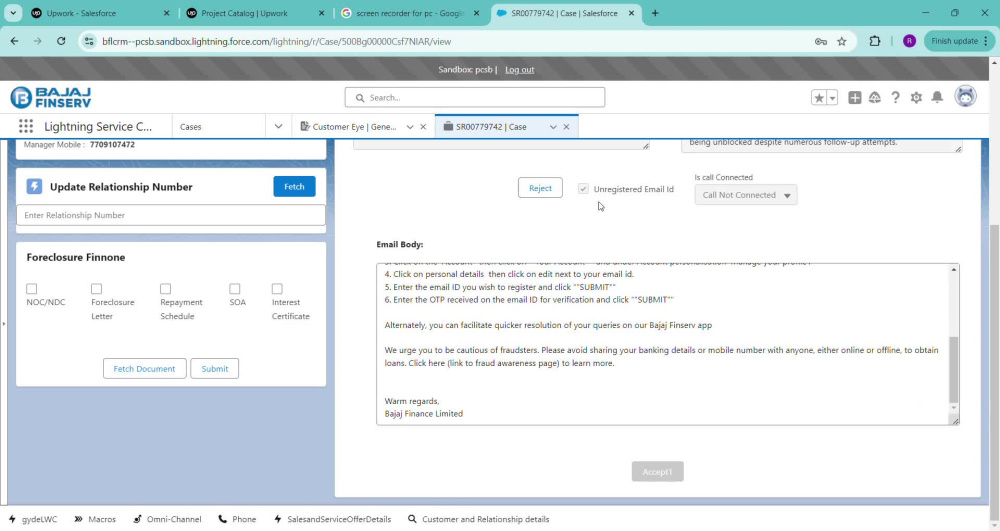The image size is (1000, 531).
Task: Click the Email Body scrollbar thumb
Action: tap(953, 370)
